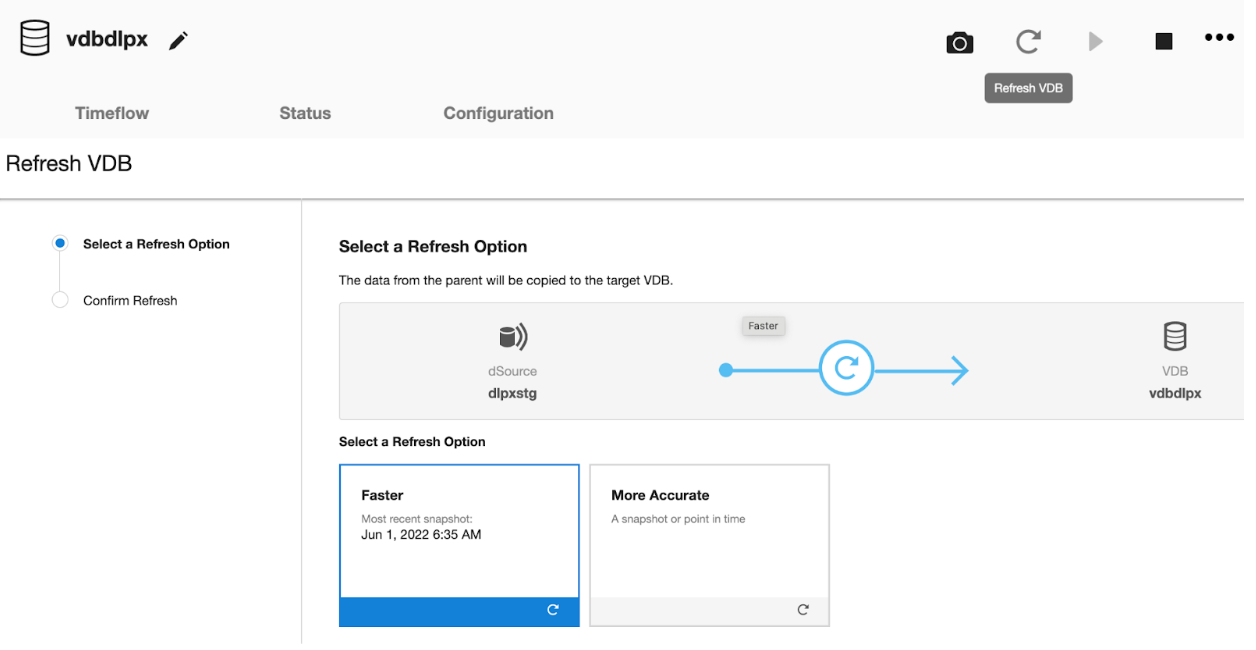Switch to the Status tab
Viewport: 1256px width, 650px height.
click(x=305, y=113)
